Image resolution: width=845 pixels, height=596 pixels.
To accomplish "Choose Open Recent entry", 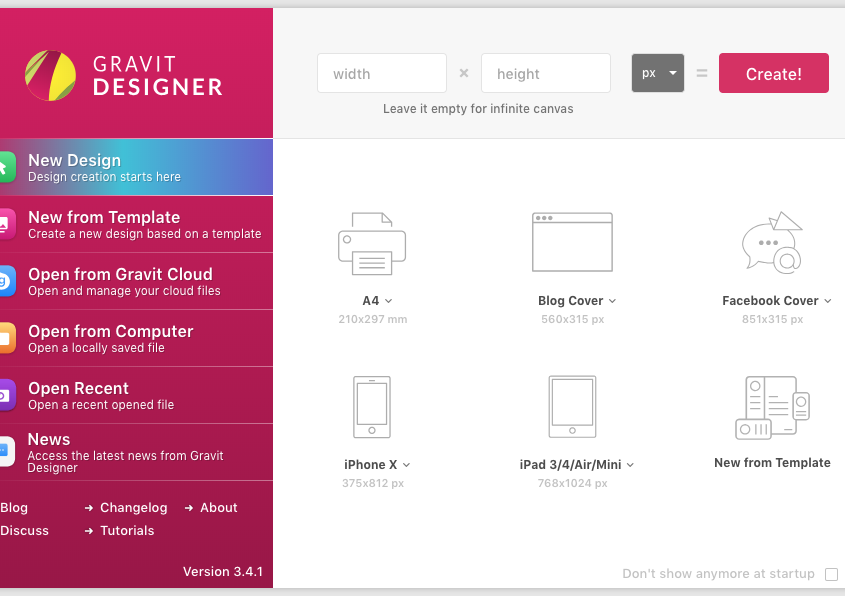I will pos(136,396).
